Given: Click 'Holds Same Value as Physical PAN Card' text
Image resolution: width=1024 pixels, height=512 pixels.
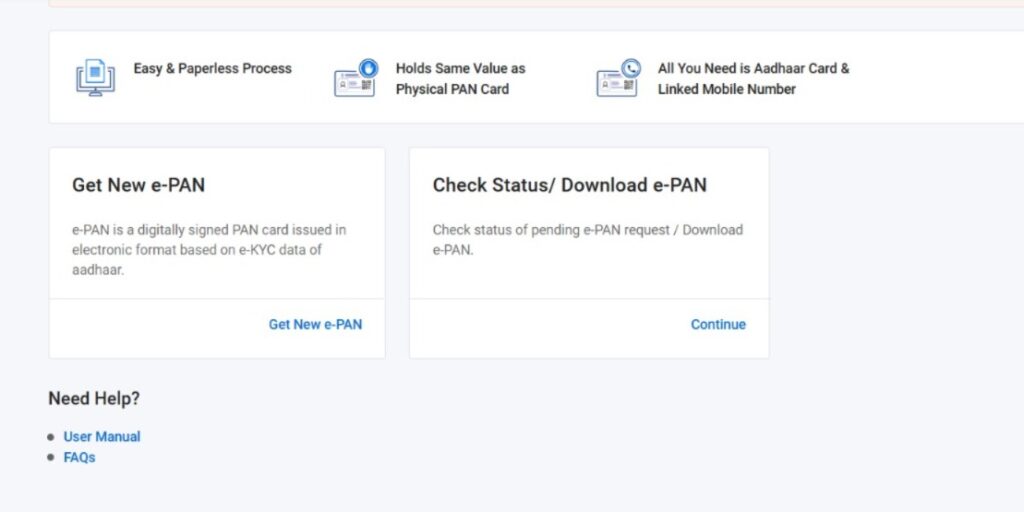Looking at the screenshot, I should click(460, 79).
